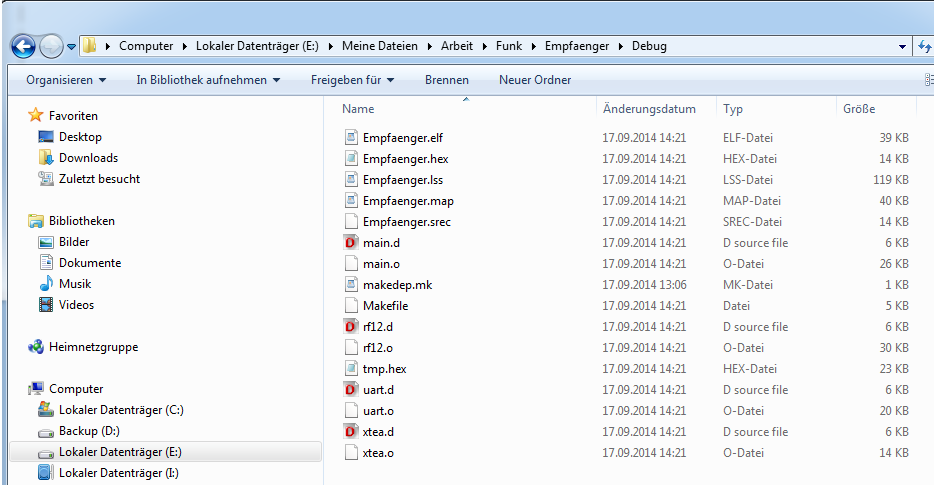This screenshot has width=934, height=492.
Task: Select the Bibliotheken icon in sidebar
Action: pos(36,221)
